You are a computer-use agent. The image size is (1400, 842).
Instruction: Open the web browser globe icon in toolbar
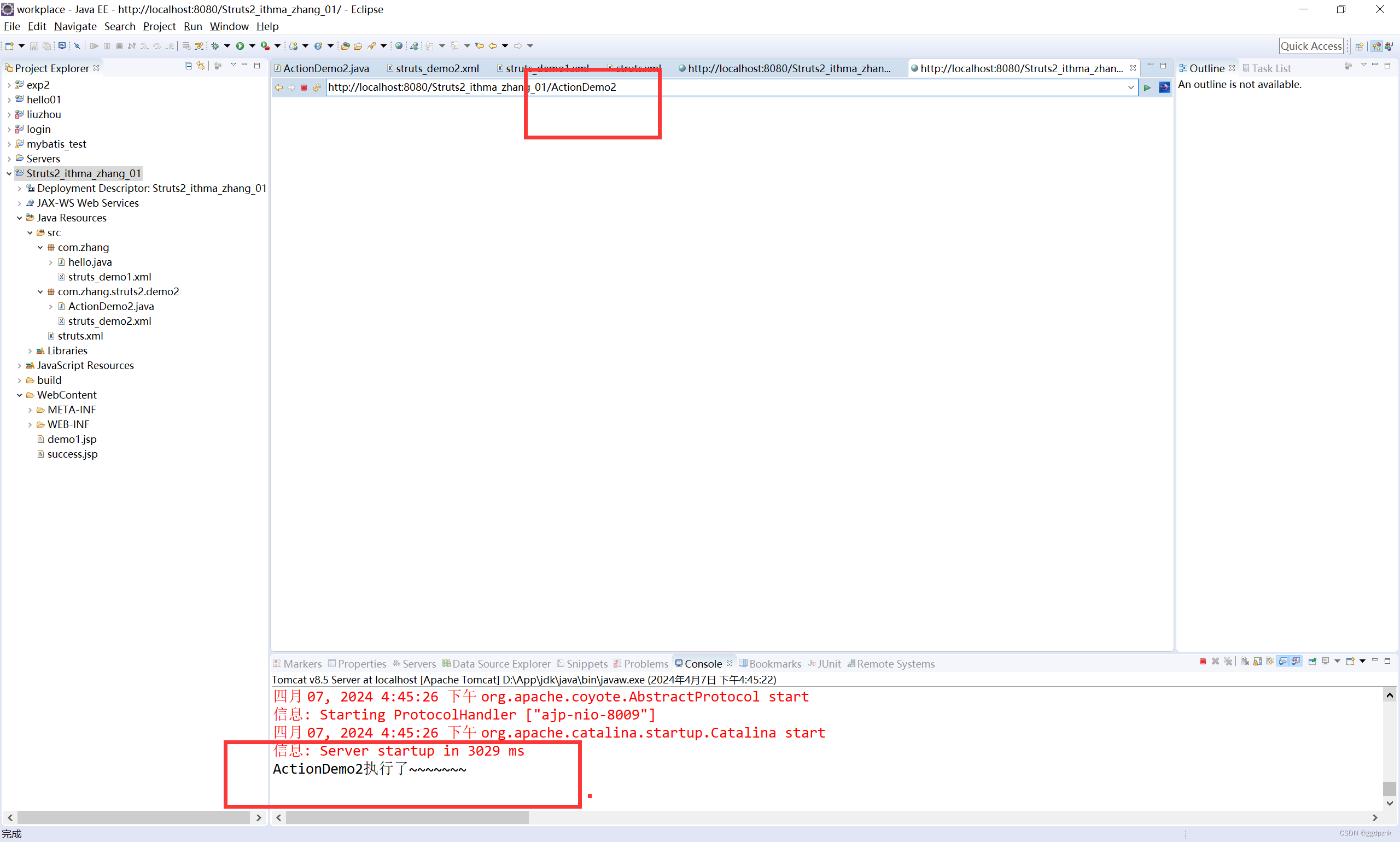[x=399, y=46]
